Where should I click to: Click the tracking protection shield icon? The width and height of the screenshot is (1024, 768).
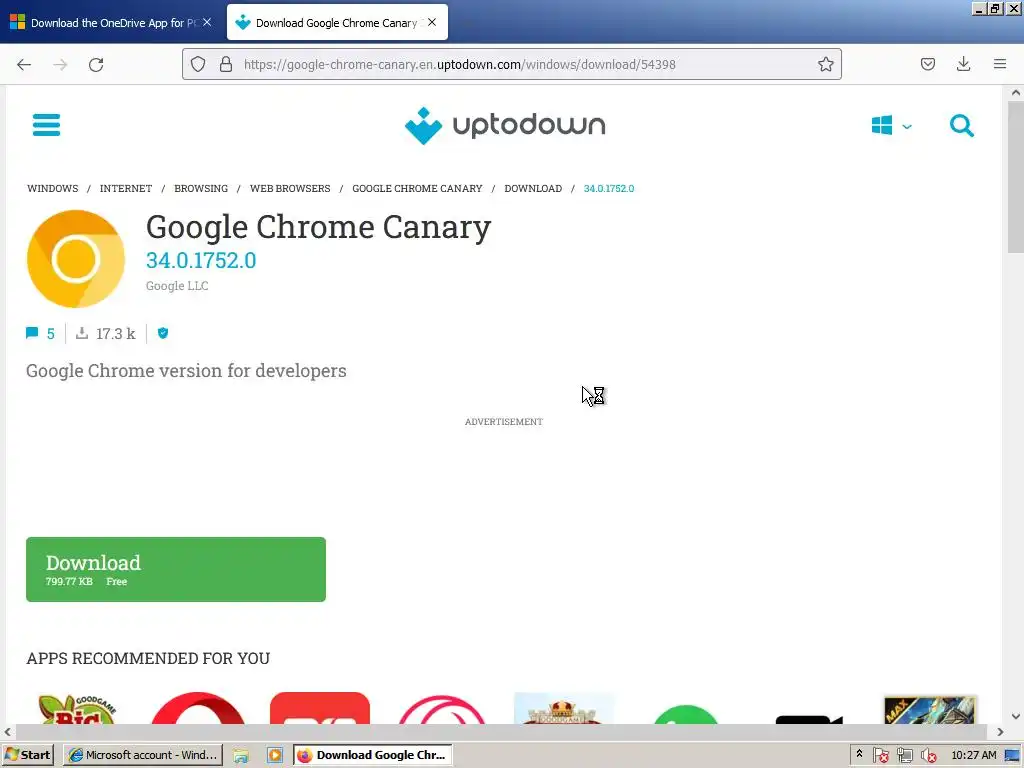(x=198, y=64)
